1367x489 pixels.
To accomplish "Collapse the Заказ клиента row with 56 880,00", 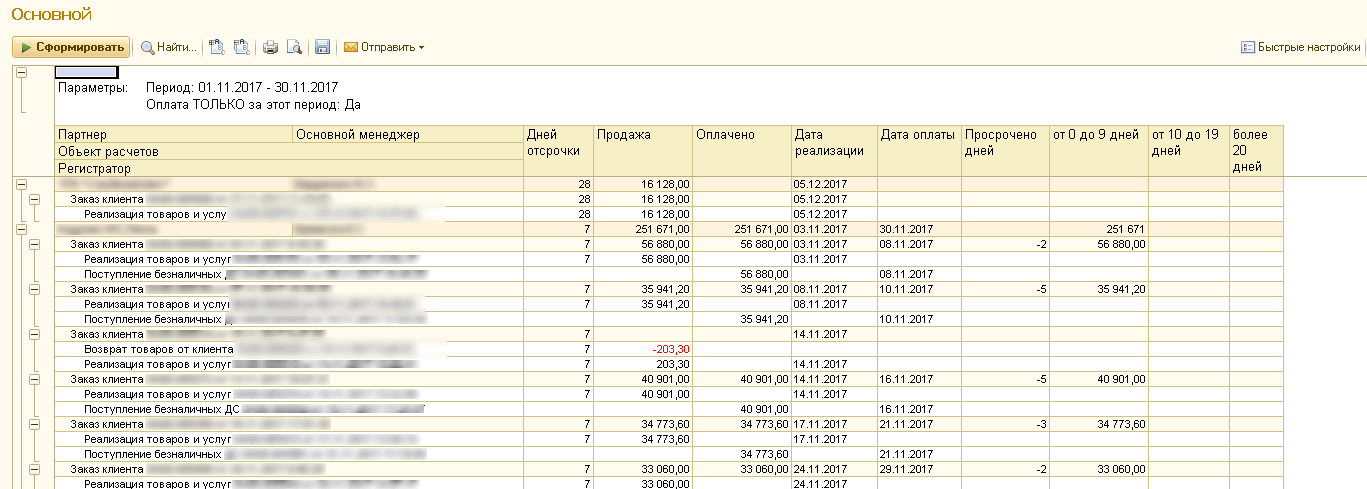I will [34, 244].
